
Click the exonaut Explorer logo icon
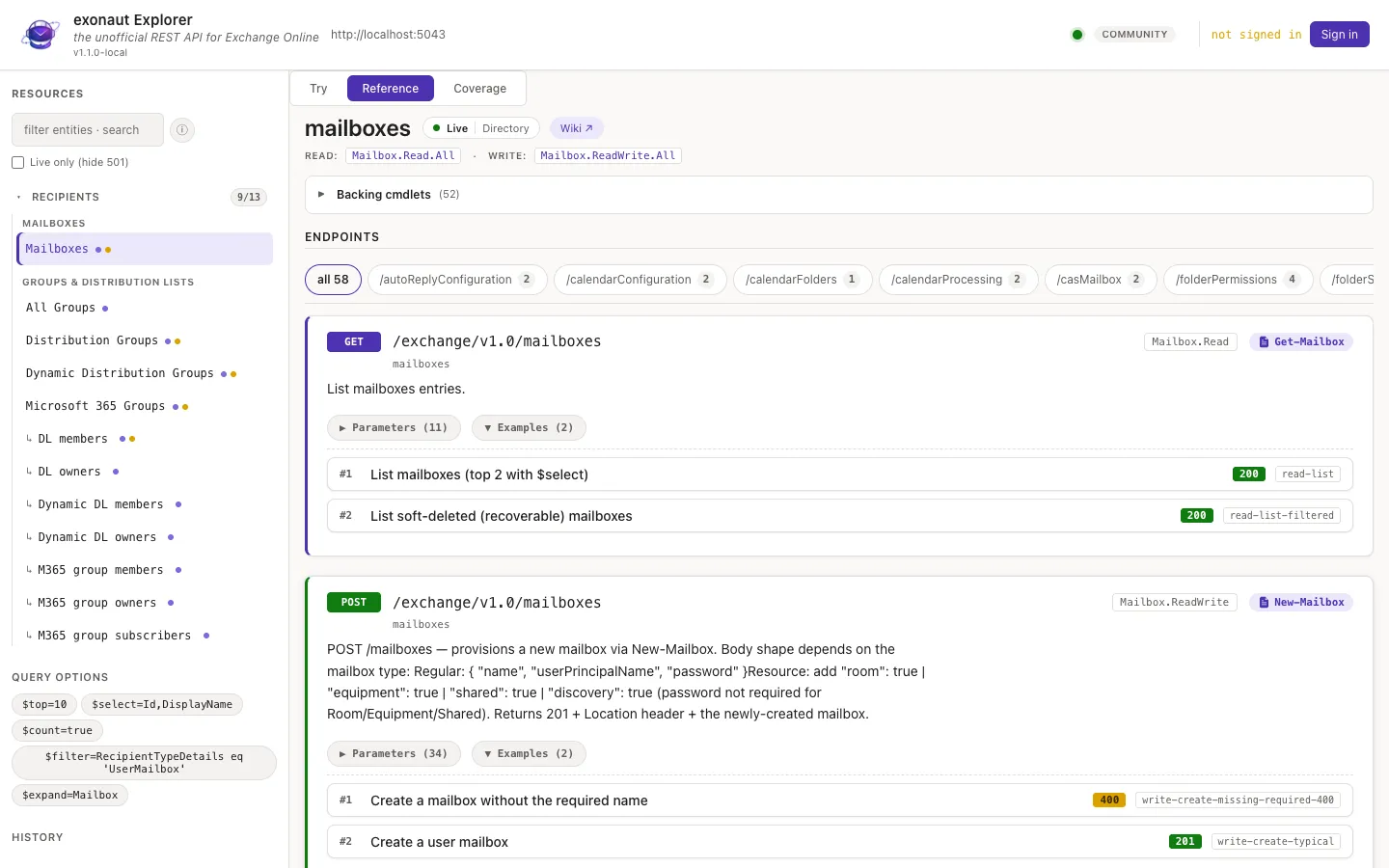tap(41, 35)
